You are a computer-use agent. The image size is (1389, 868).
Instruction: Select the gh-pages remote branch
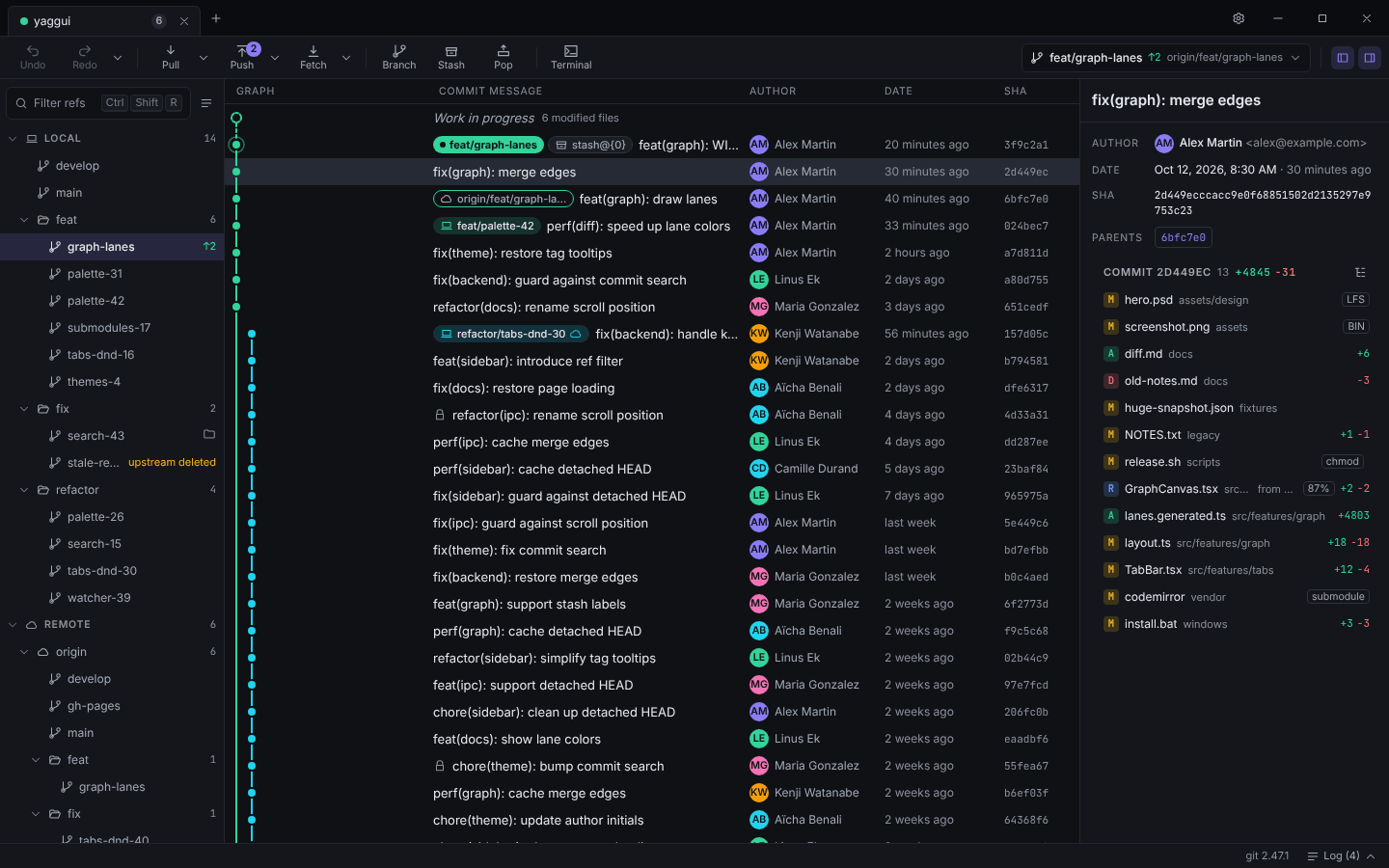tap(112, 706)
